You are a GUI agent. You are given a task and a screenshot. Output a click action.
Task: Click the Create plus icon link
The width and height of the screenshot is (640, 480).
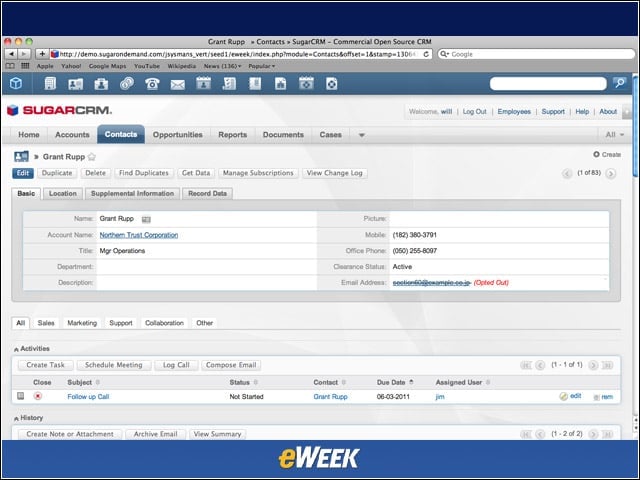click(x=607, y=154)
